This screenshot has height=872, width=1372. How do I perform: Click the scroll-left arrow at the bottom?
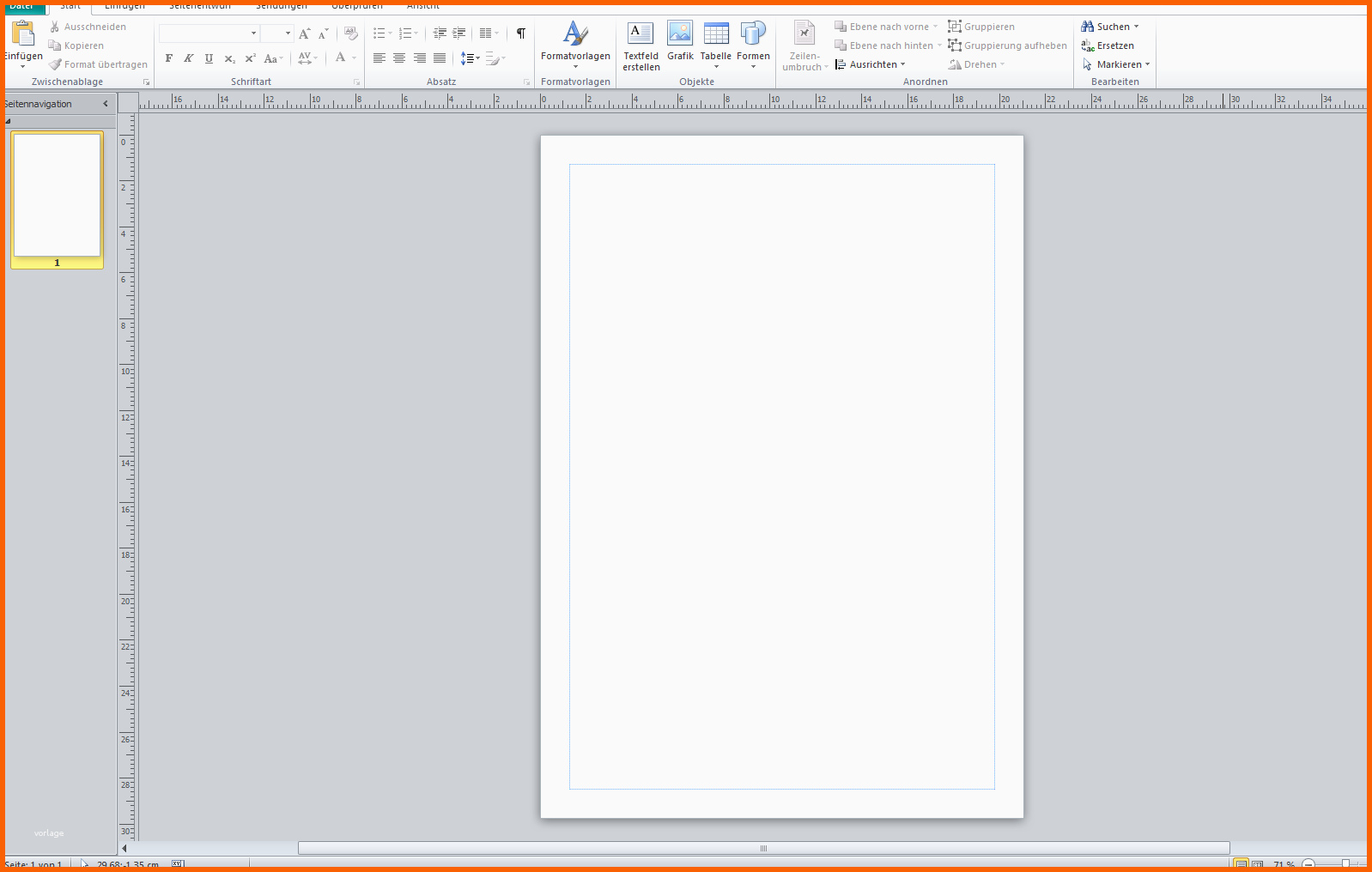[124, 848]
